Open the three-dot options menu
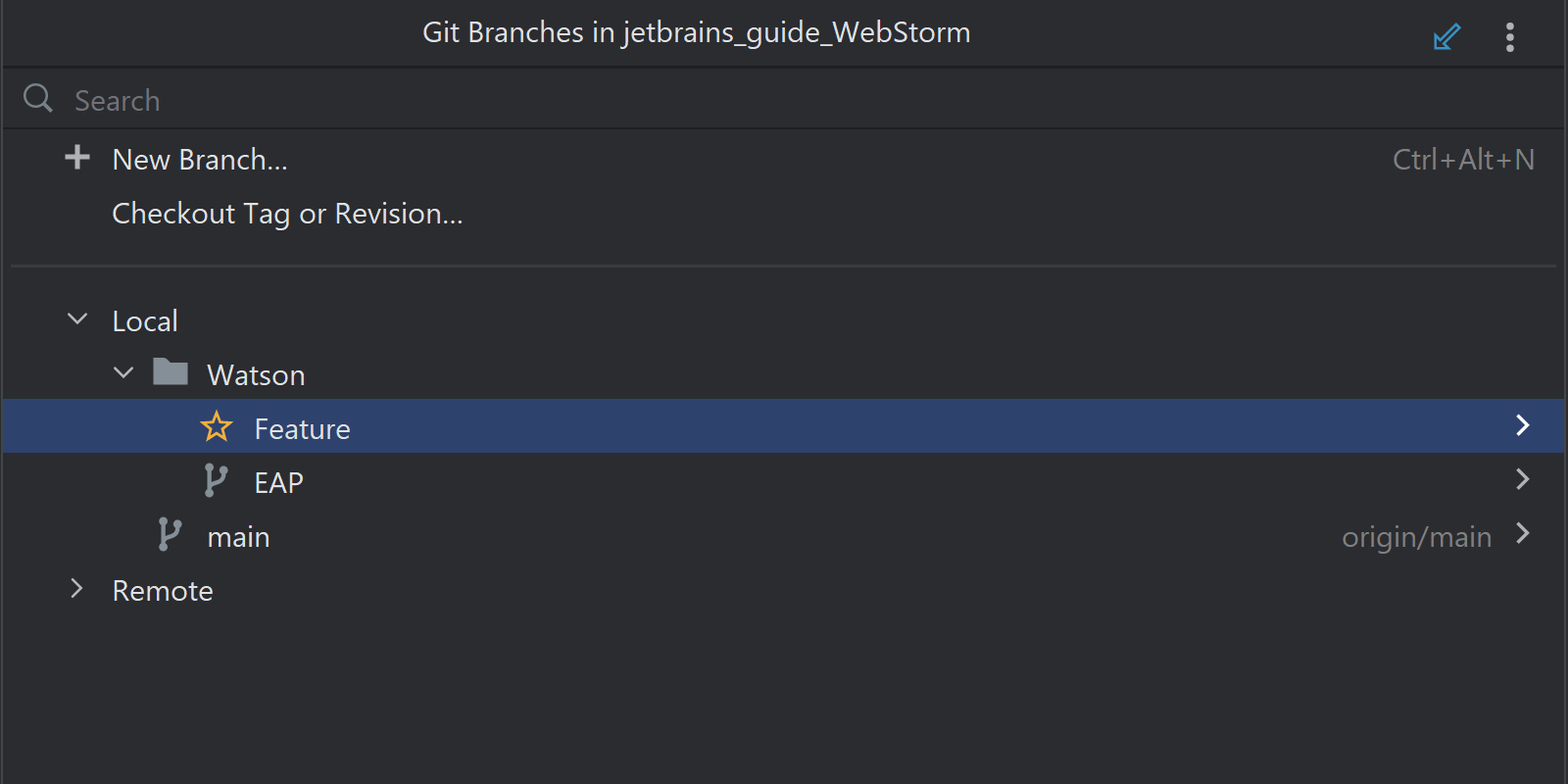The width and height of the screenshot is (1568, 784). point(1510,37)
